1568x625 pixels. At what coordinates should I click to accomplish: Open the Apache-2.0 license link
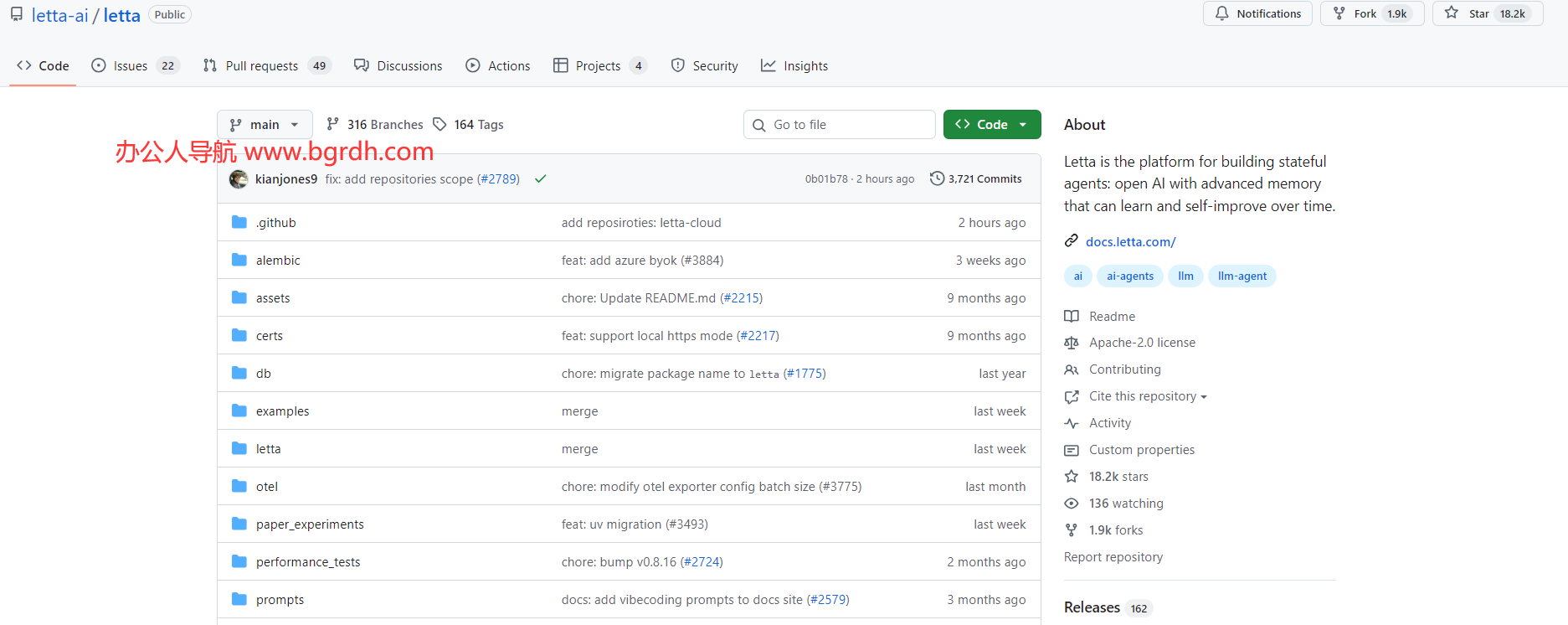click(1142, 343)
